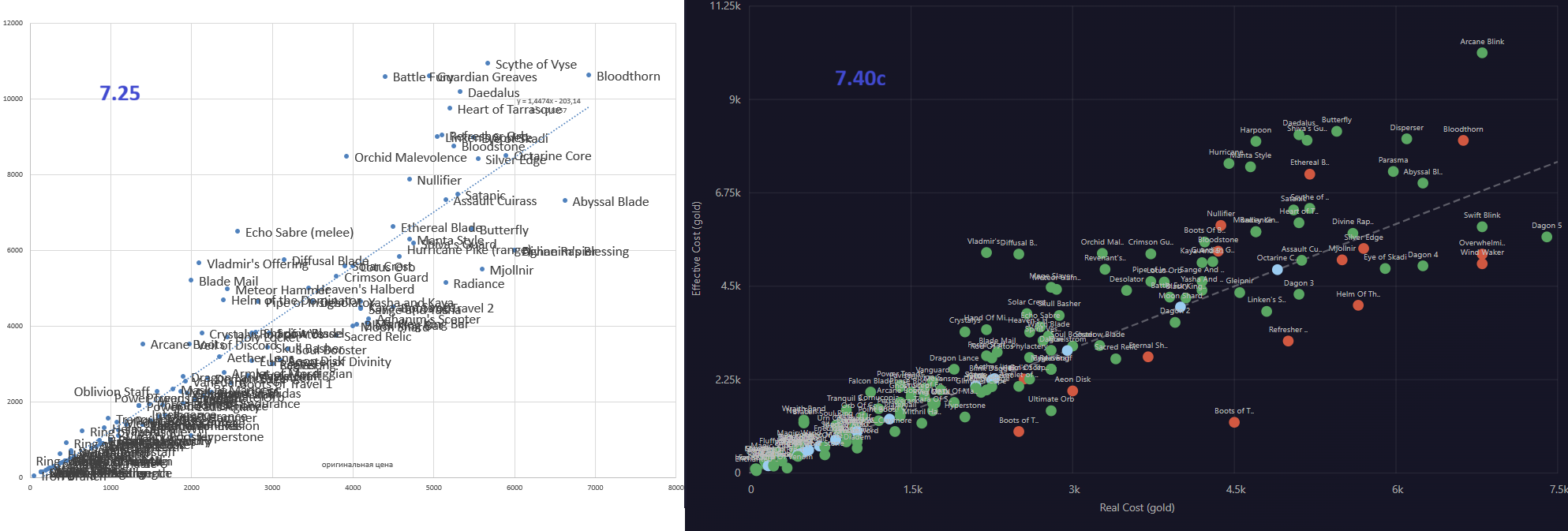Click the red Refresher data point
Screen dimensions: 1568x531
(1288, 341)
